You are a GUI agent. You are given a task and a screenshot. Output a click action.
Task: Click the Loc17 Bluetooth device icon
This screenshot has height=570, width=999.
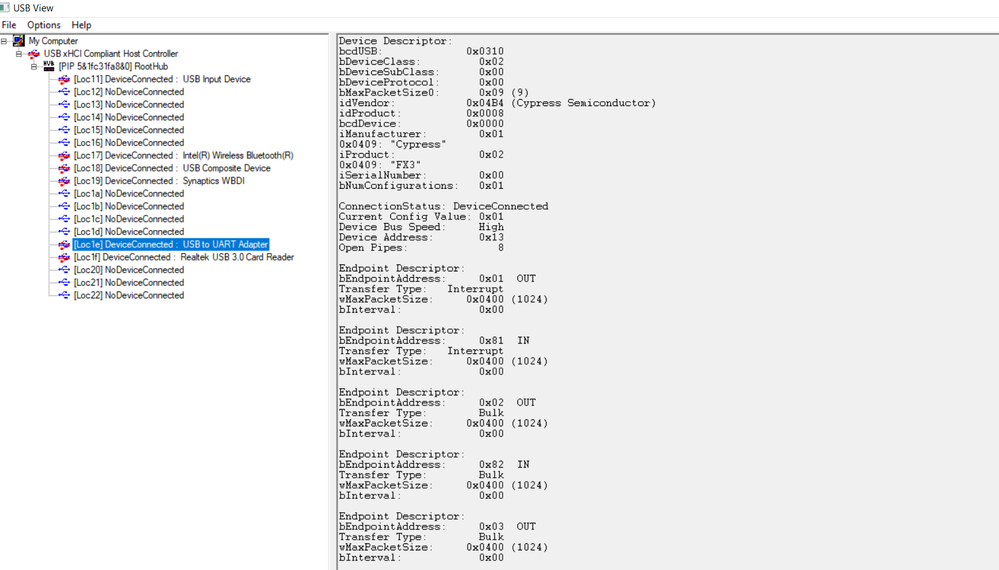tap(64, 155)
